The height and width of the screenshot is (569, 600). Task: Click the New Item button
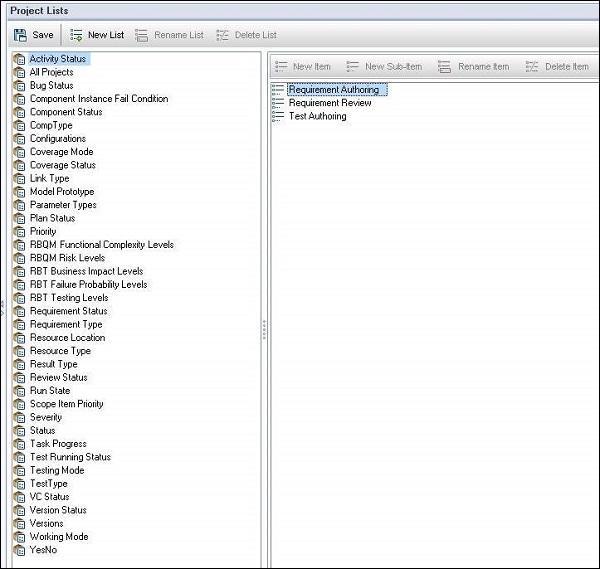click(303, 67)
